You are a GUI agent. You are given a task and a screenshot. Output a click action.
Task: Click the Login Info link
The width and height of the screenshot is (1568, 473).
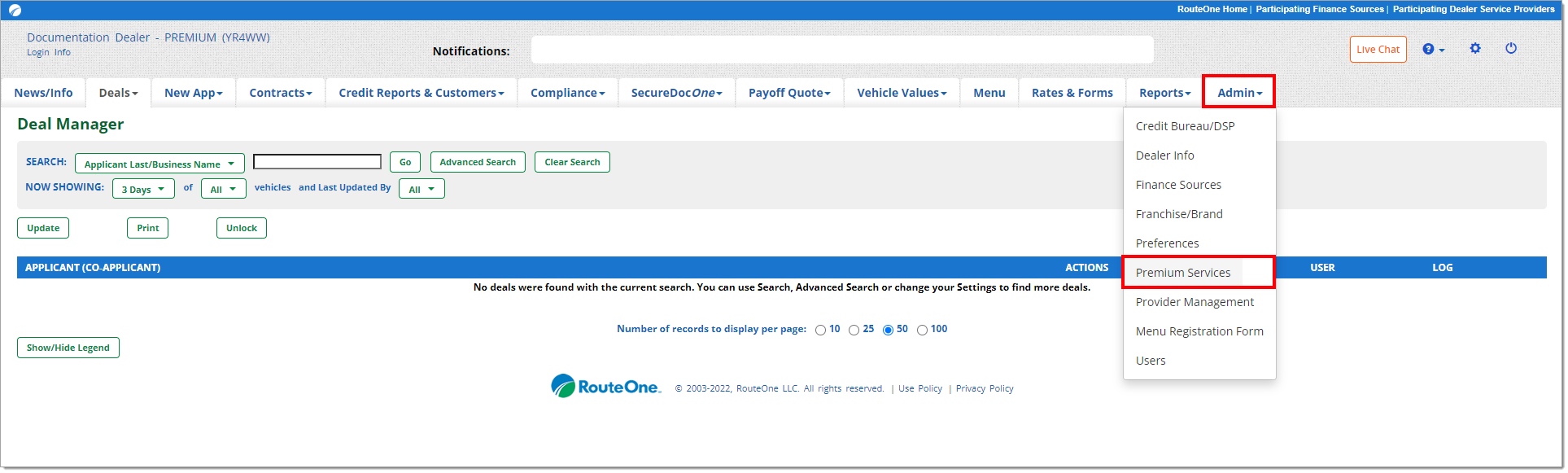[x=49, y=52]
